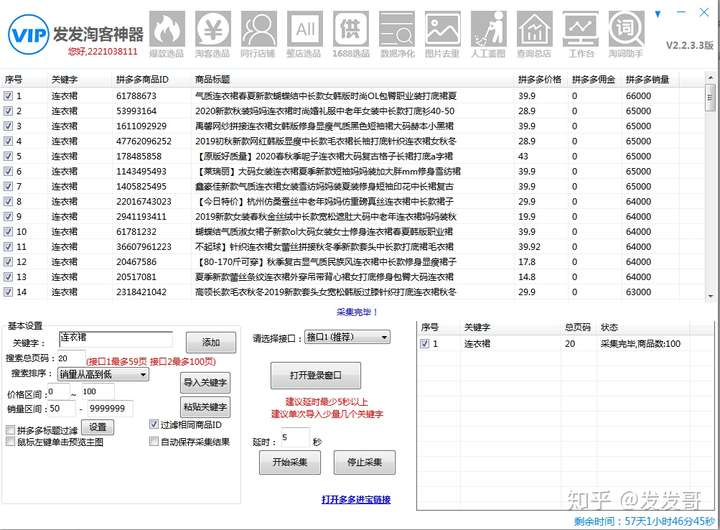Click the blue VIP logo badge
Viewport: 720px width, 530px height.
pyautogui.click(x=28, y=34)
